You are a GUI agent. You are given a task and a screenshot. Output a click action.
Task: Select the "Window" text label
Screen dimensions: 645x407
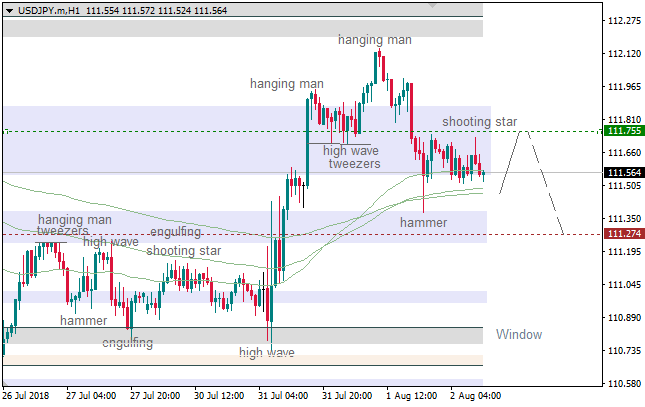[x=519, y=334]
